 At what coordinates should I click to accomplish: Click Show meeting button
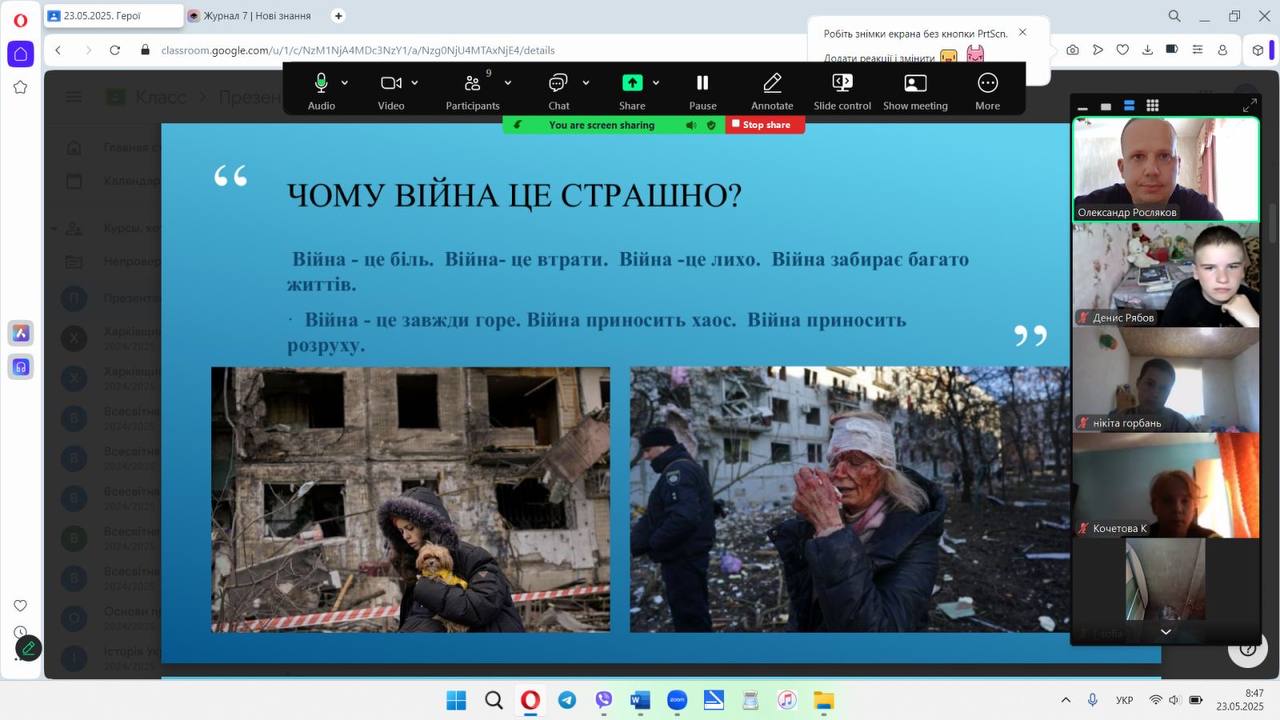tap(915, 91)
